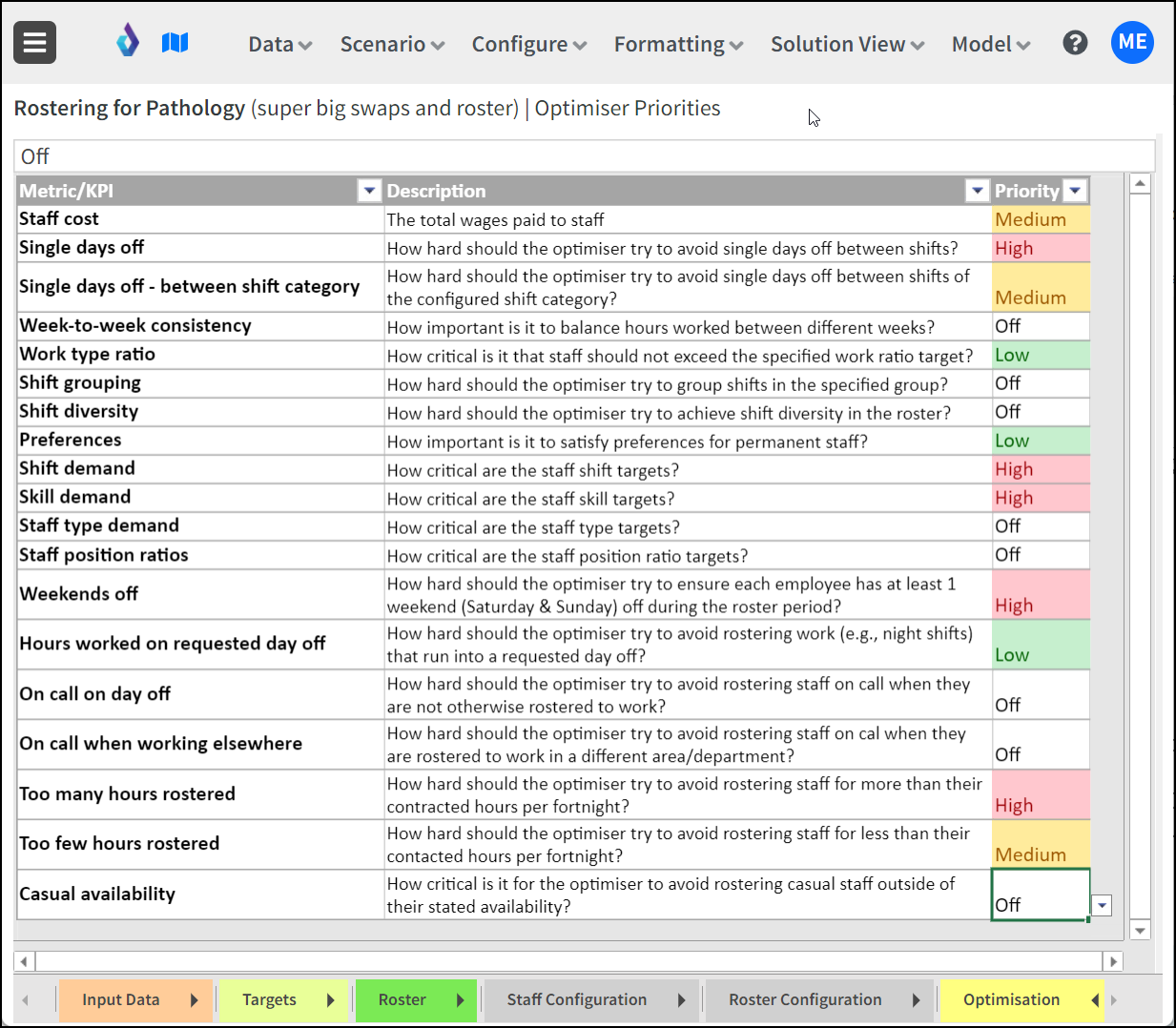Select the Work type ratio Low cell
Image resolution: width=1176 pixels, height=1028 pixels.
tap(1041, 355)
